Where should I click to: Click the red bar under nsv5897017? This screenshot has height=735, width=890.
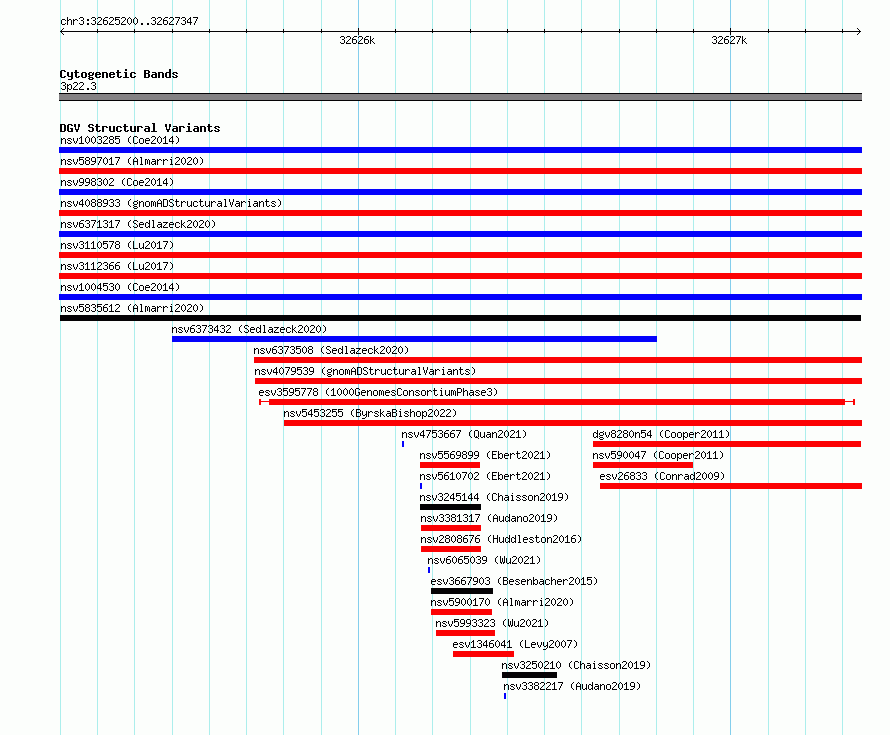[460, 171]
